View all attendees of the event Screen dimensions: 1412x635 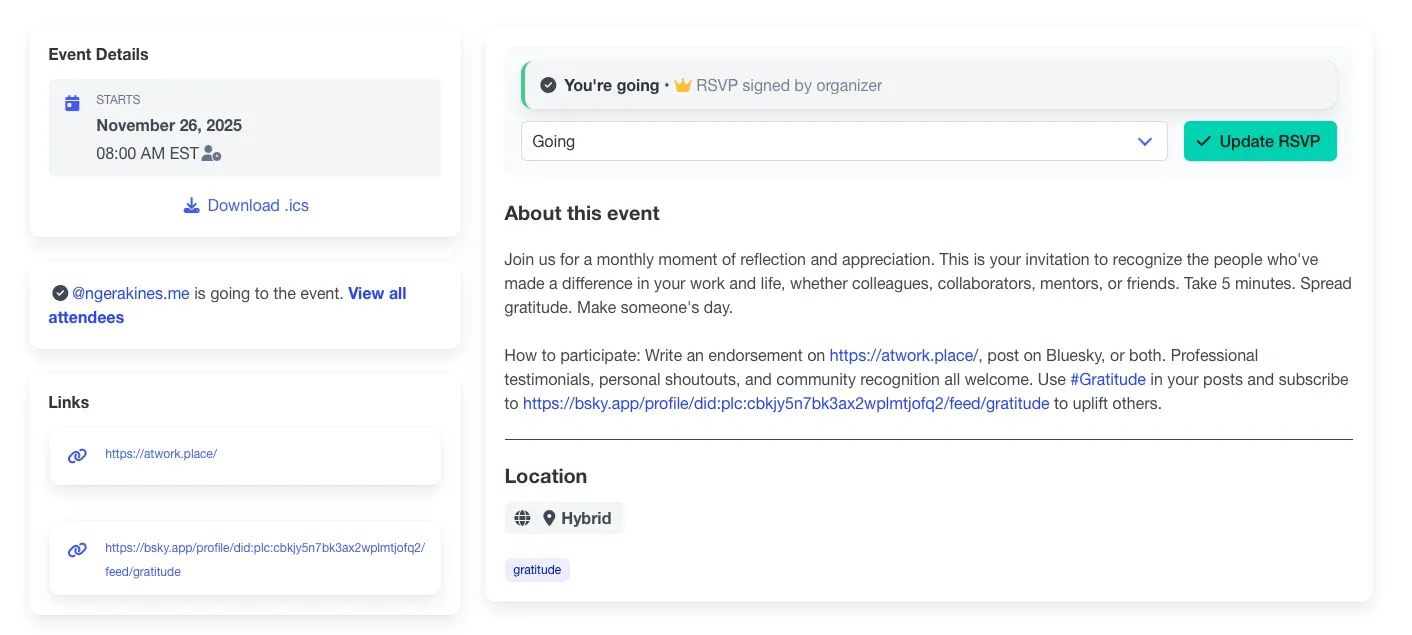[377, 294]
